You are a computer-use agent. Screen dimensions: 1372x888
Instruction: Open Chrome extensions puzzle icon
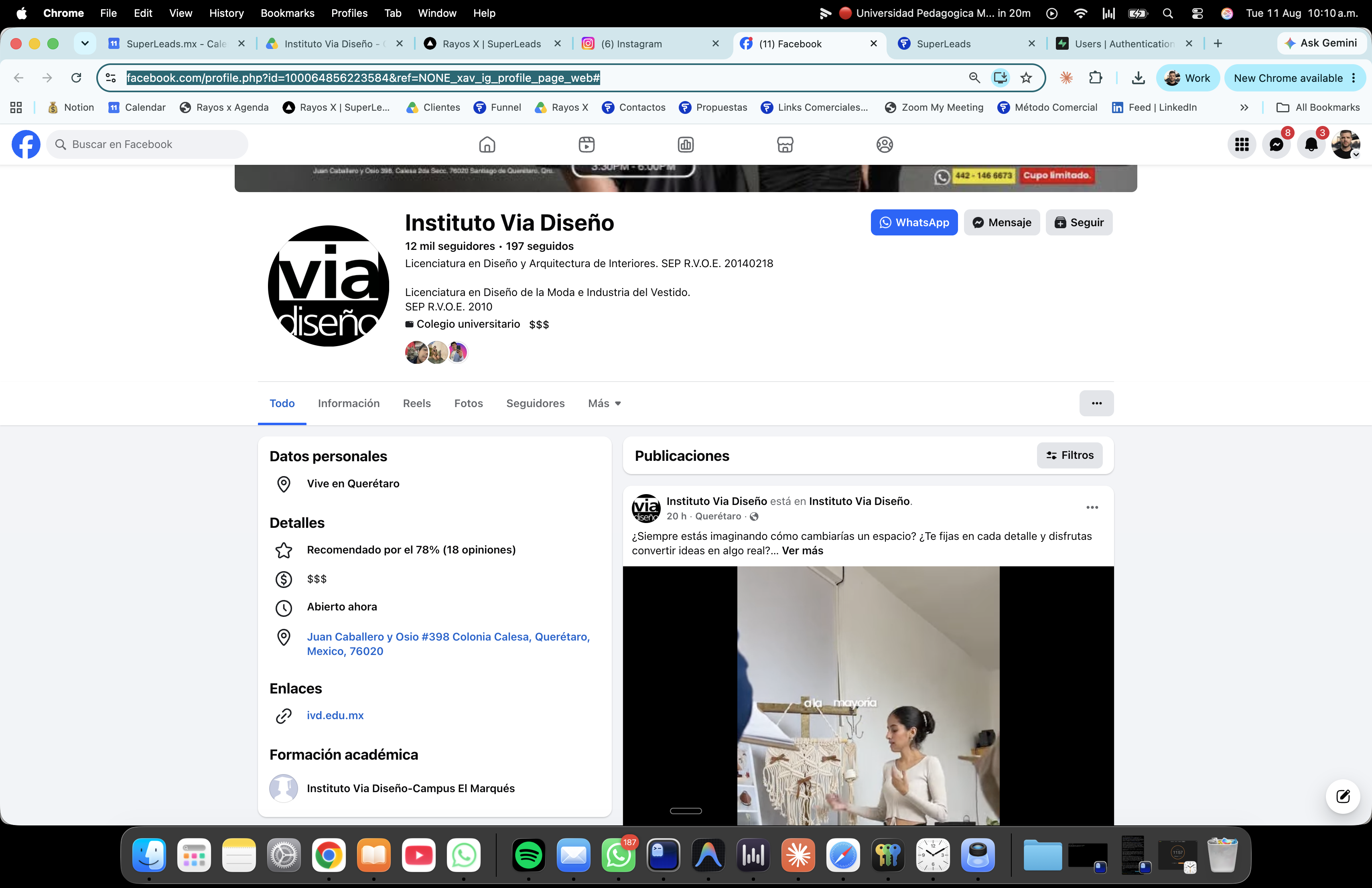[1095, 78]
